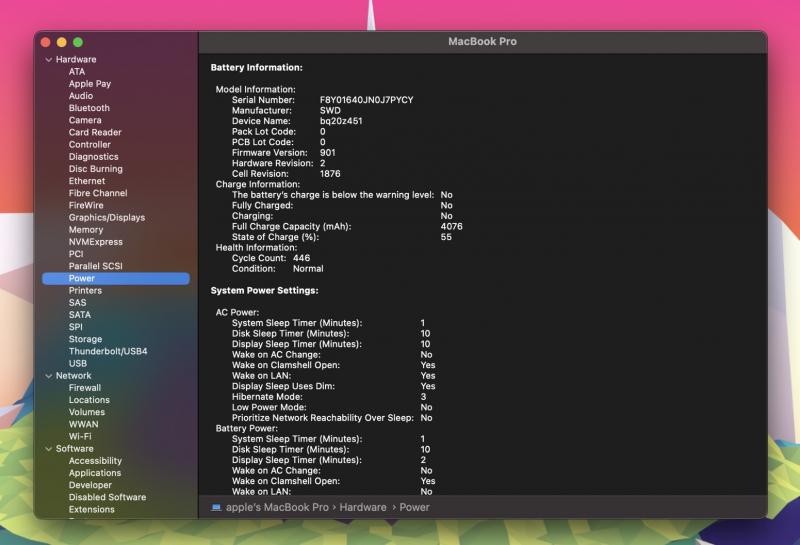Select Bluetooth in the sidebar
Image resolution: width=800 pixels, height=545 pixels.
point(89,108)
